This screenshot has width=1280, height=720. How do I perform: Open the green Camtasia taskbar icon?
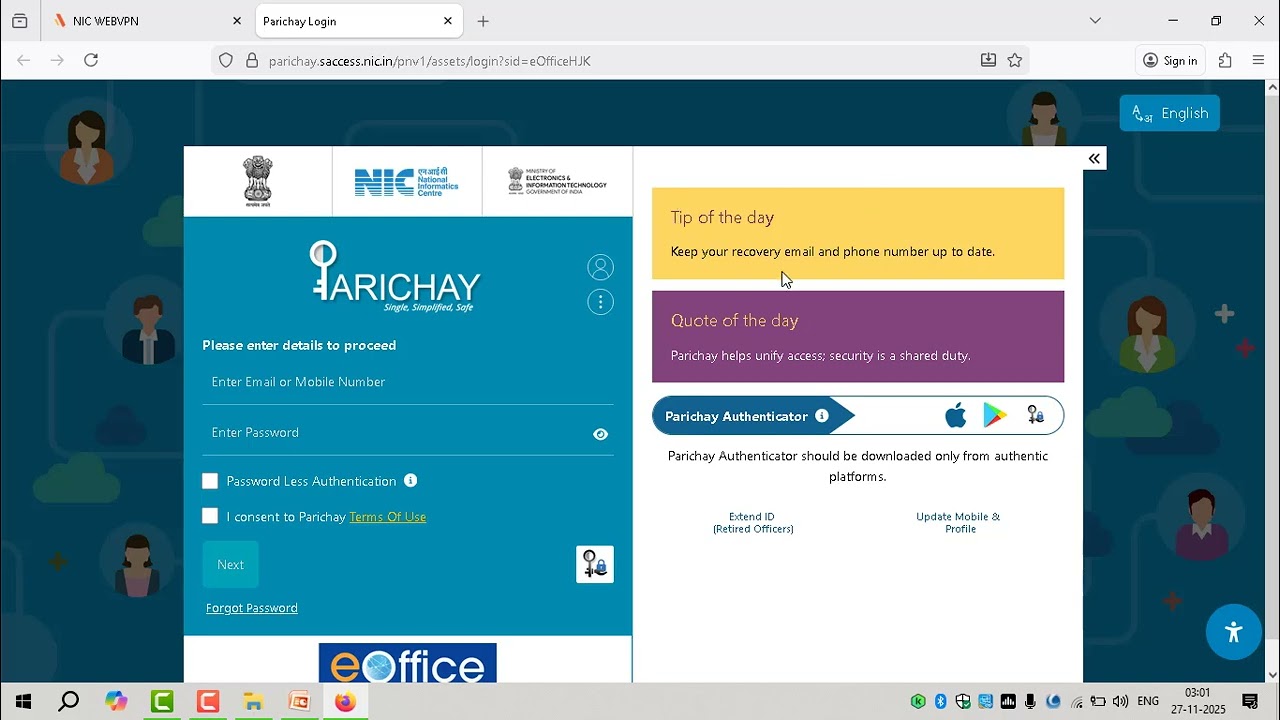162,702
